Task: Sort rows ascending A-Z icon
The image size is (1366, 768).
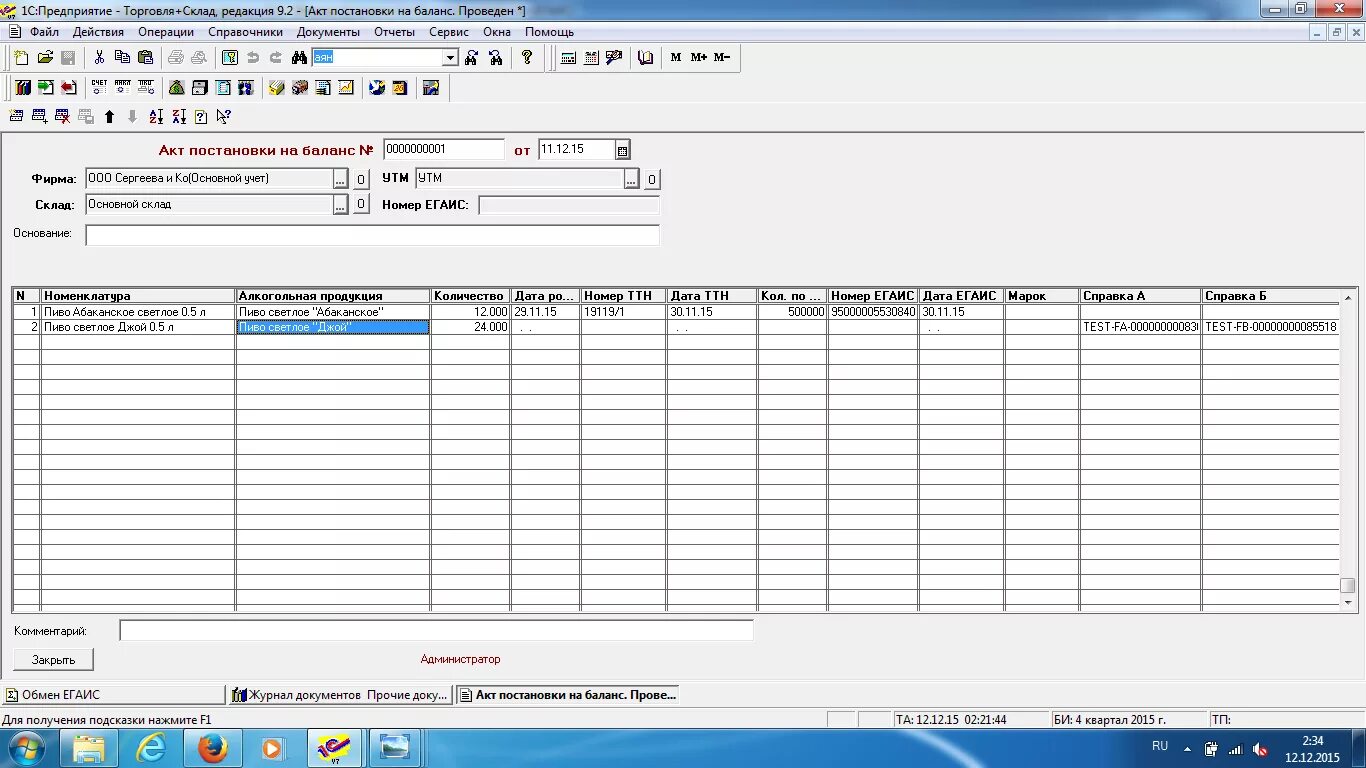Action: click(156, 117)
